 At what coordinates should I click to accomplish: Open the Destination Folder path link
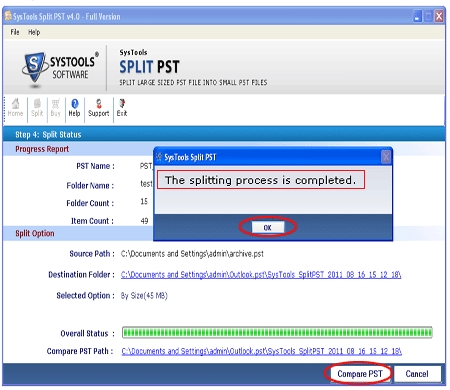[261, 275]
